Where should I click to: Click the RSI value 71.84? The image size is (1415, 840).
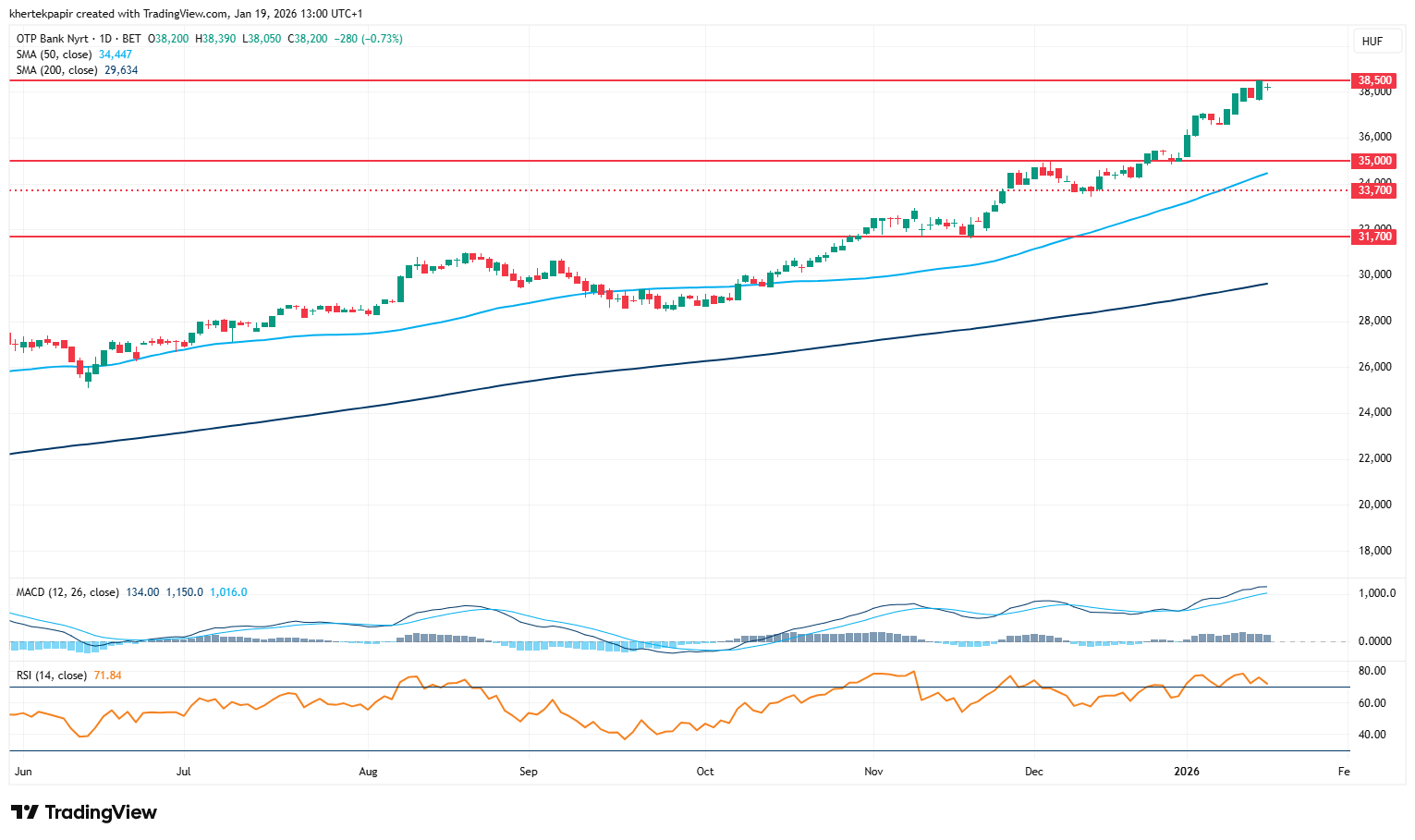[x=108, y=676]
